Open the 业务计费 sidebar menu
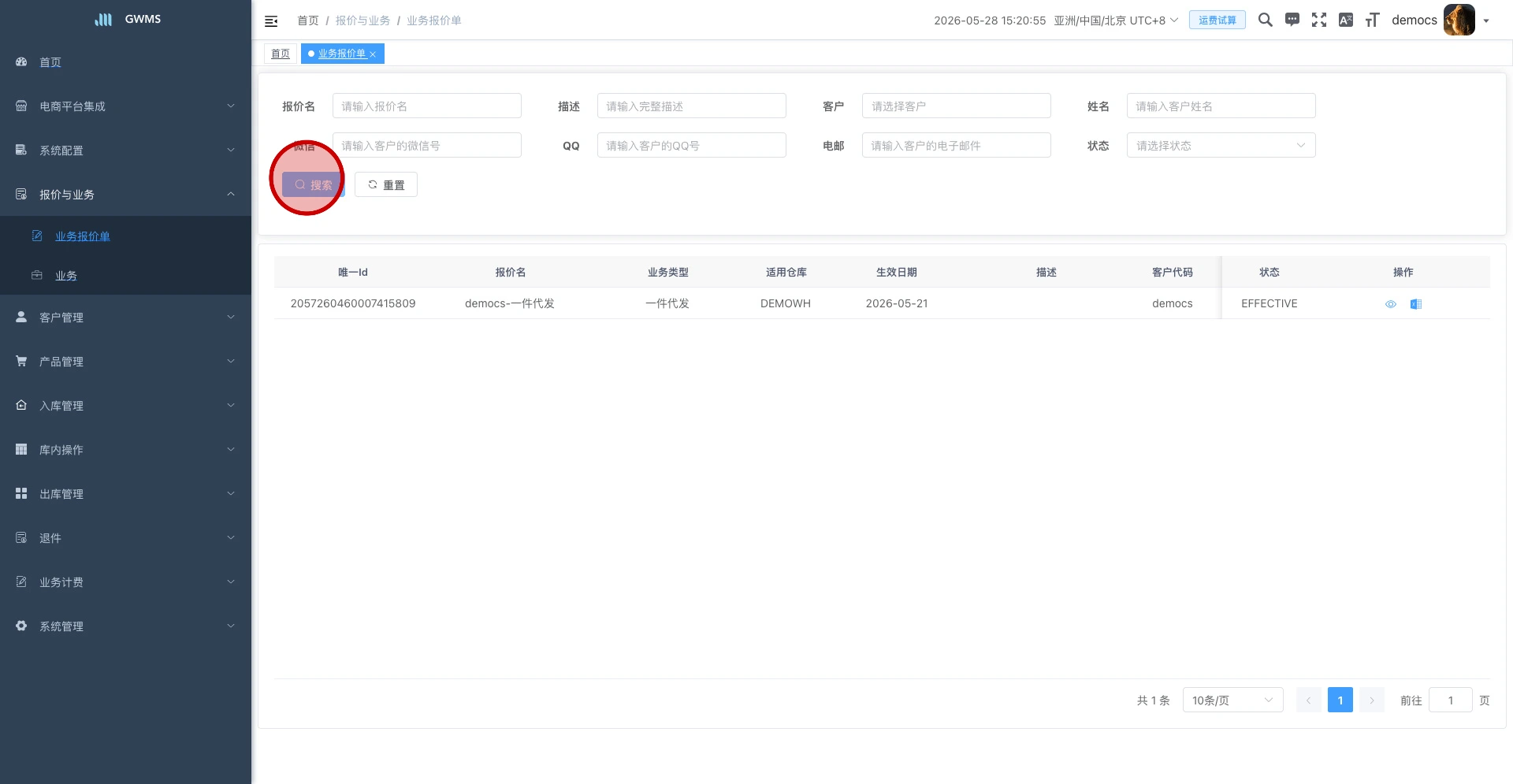 pyautogui.click(x=125, y=581)
